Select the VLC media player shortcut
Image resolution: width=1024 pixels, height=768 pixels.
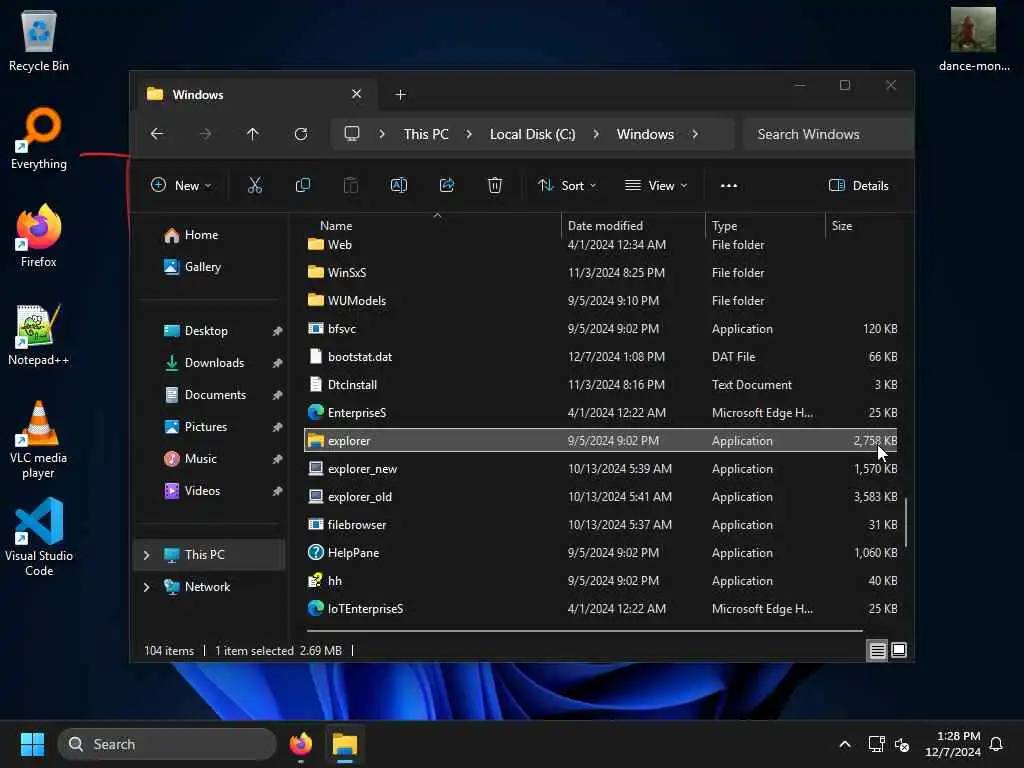[39, 440]
